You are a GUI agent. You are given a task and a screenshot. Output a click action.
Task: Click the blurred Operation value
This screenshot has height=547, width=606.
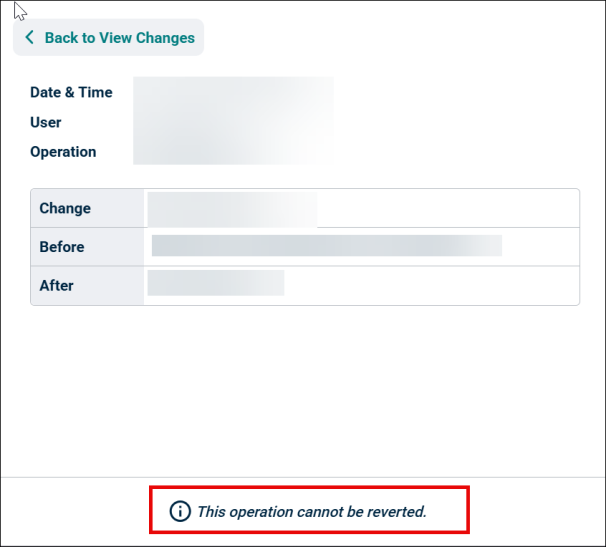click(x=233, y=152)
